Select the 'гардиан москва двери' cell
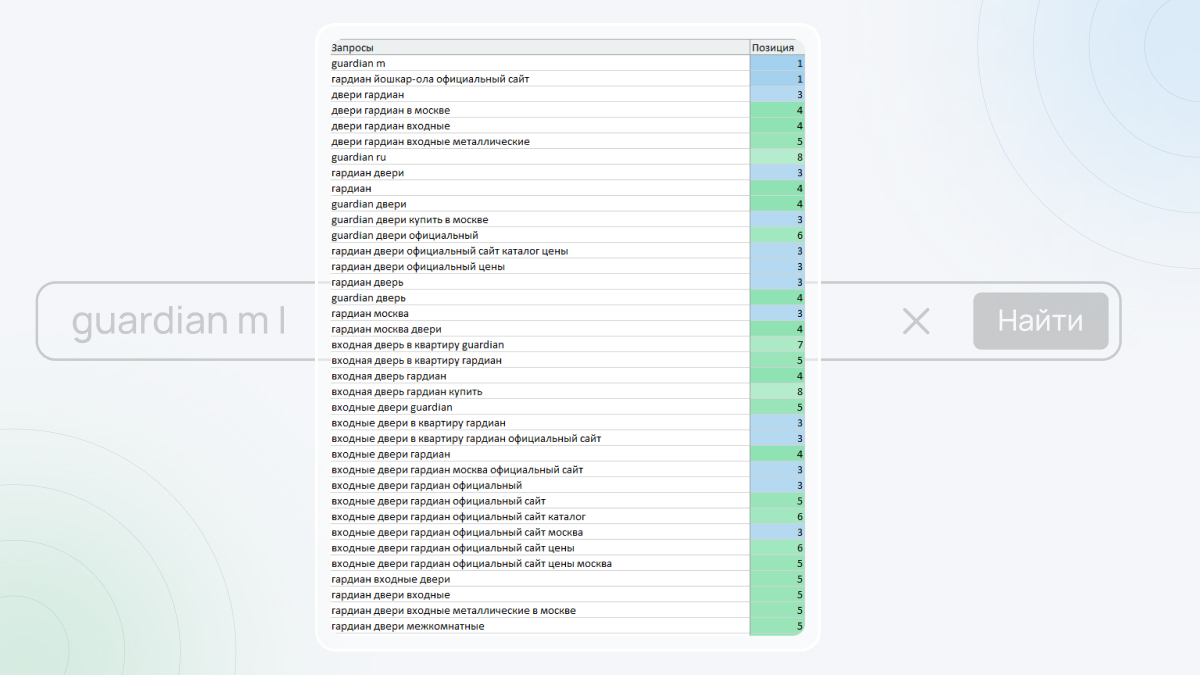This screenshot has height=675, width=1200. coord(540,329)
